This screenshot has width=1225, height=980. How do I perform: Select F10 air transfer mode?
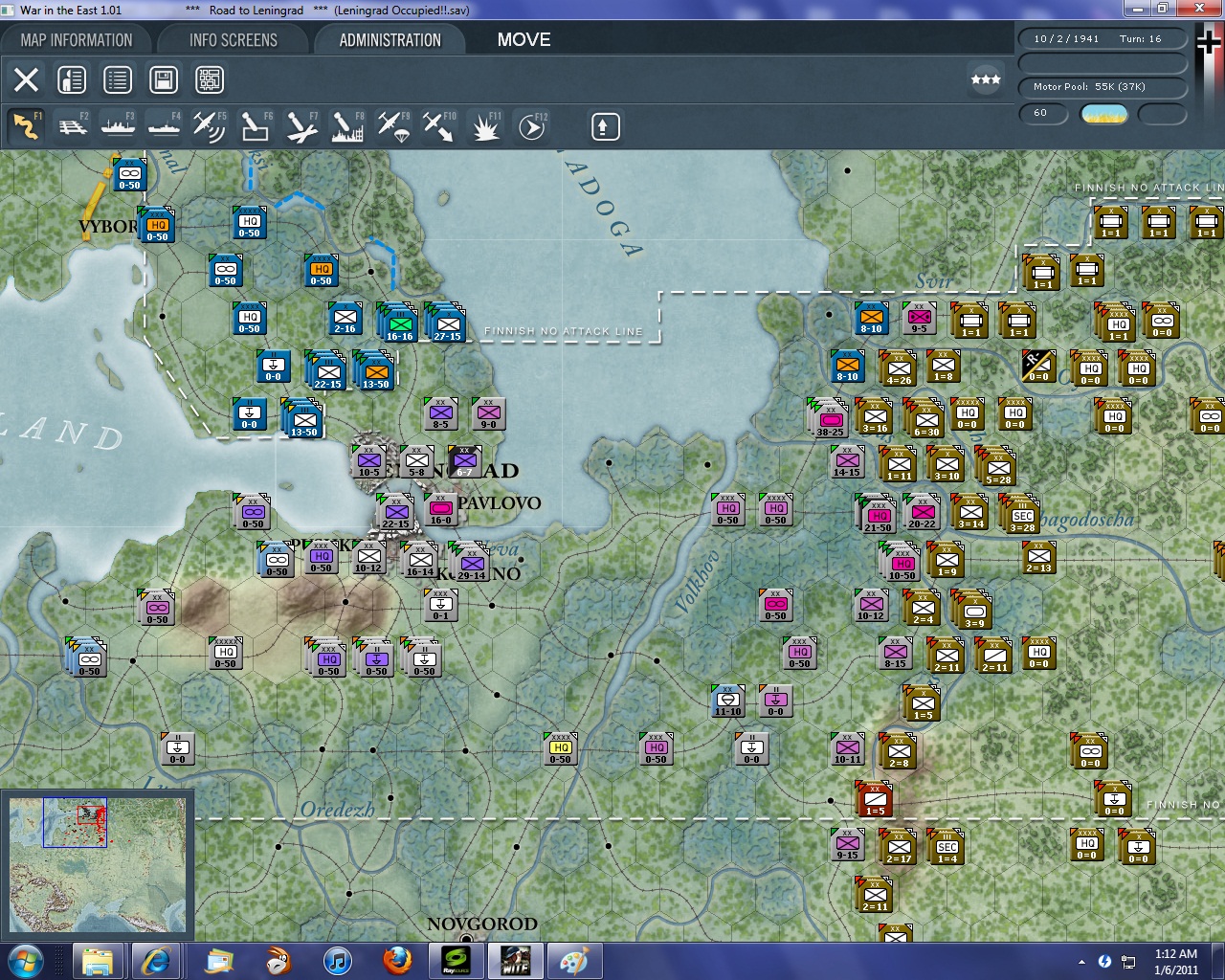pos(439,126)
